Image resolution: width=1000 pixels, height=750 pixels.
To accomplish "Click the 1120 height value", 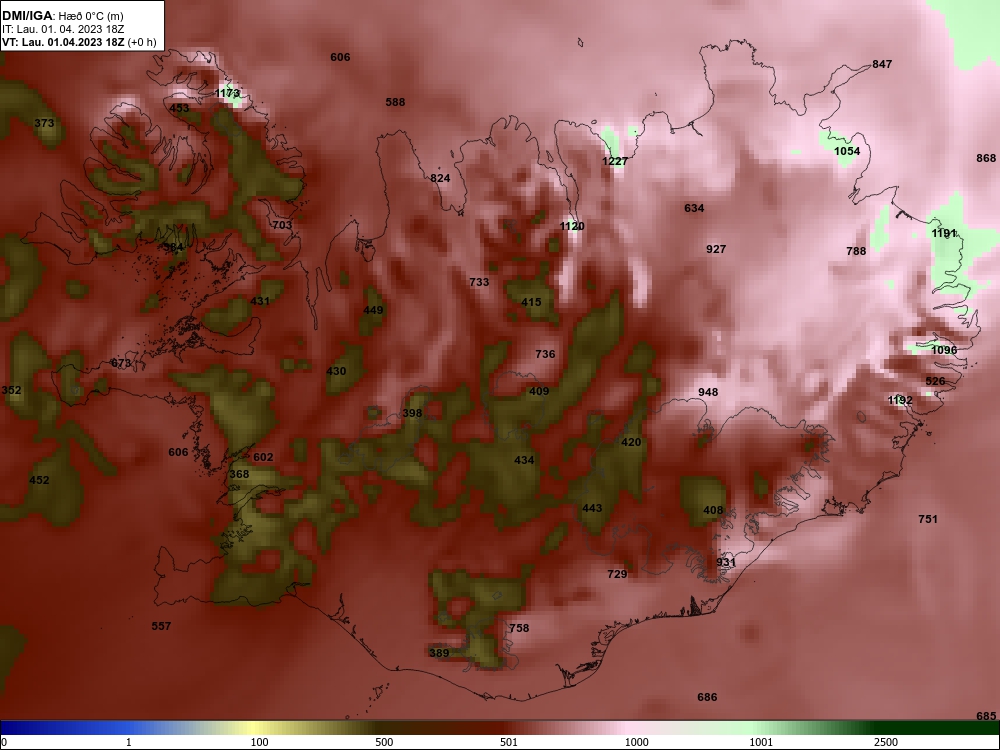I will point(572,226).
